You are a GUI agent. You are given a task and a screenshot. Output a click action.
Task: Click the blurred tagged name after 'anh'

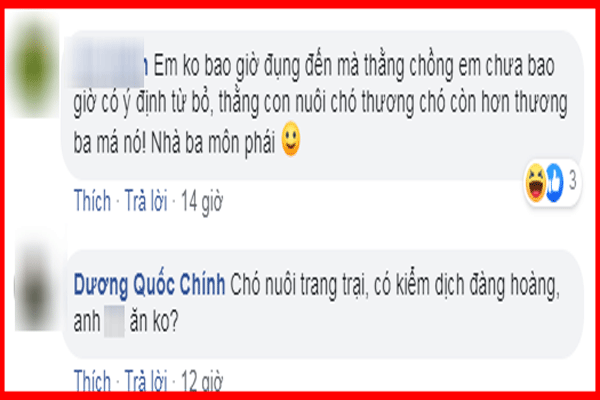114,321
